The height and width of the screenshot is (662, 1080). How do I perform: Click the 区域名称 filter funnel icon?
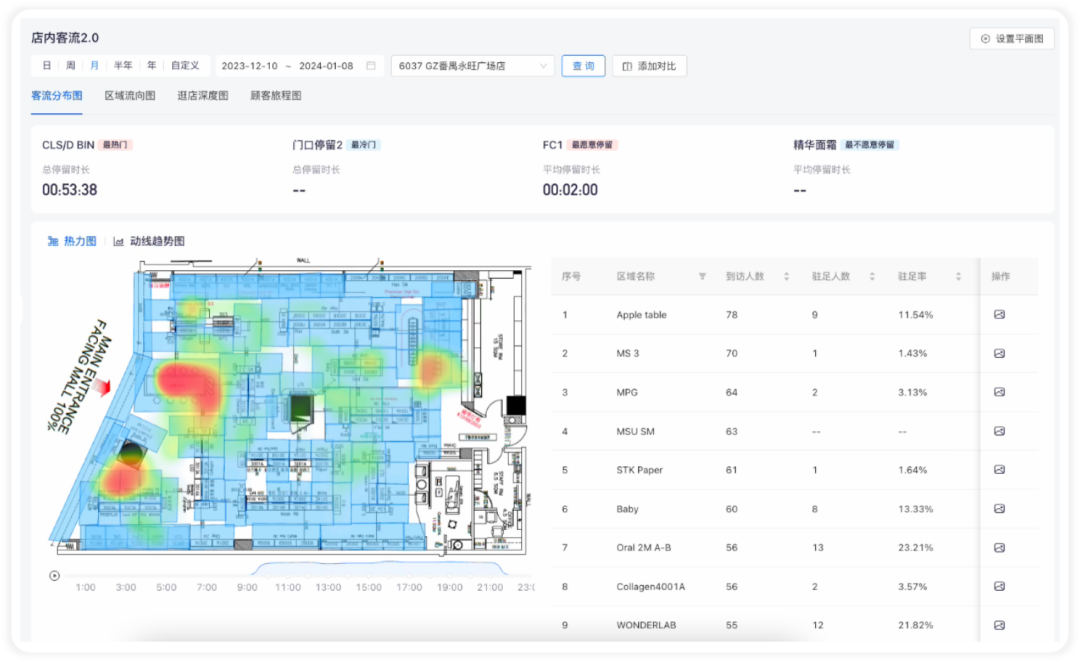tap(702, 276)
